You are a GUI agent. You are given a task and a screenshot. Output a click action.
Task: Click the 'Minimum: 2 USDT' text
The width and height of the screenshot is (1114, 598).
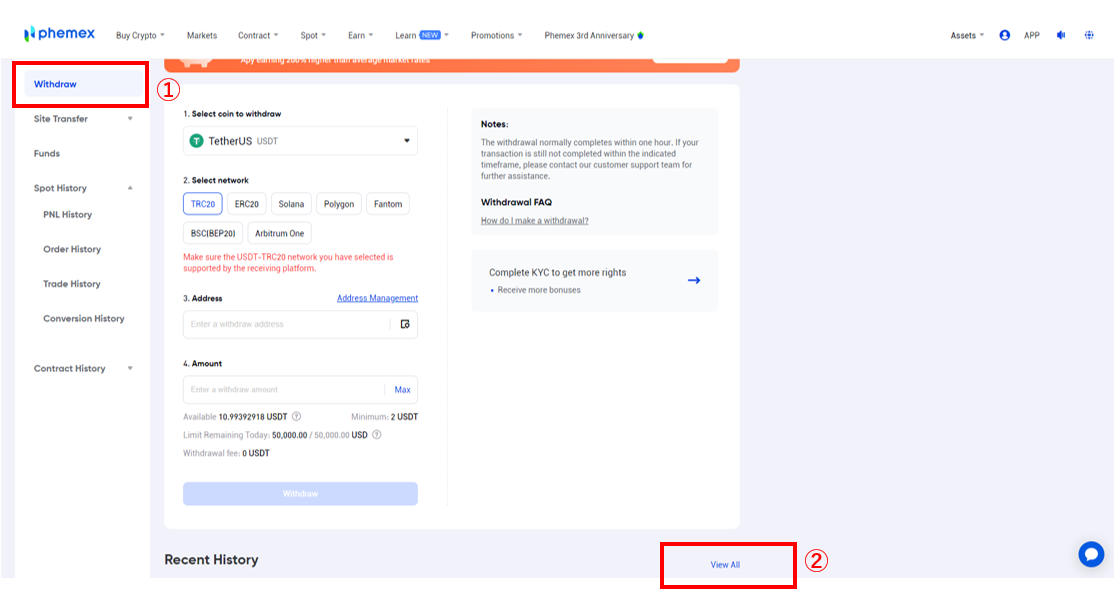(384, 417)
